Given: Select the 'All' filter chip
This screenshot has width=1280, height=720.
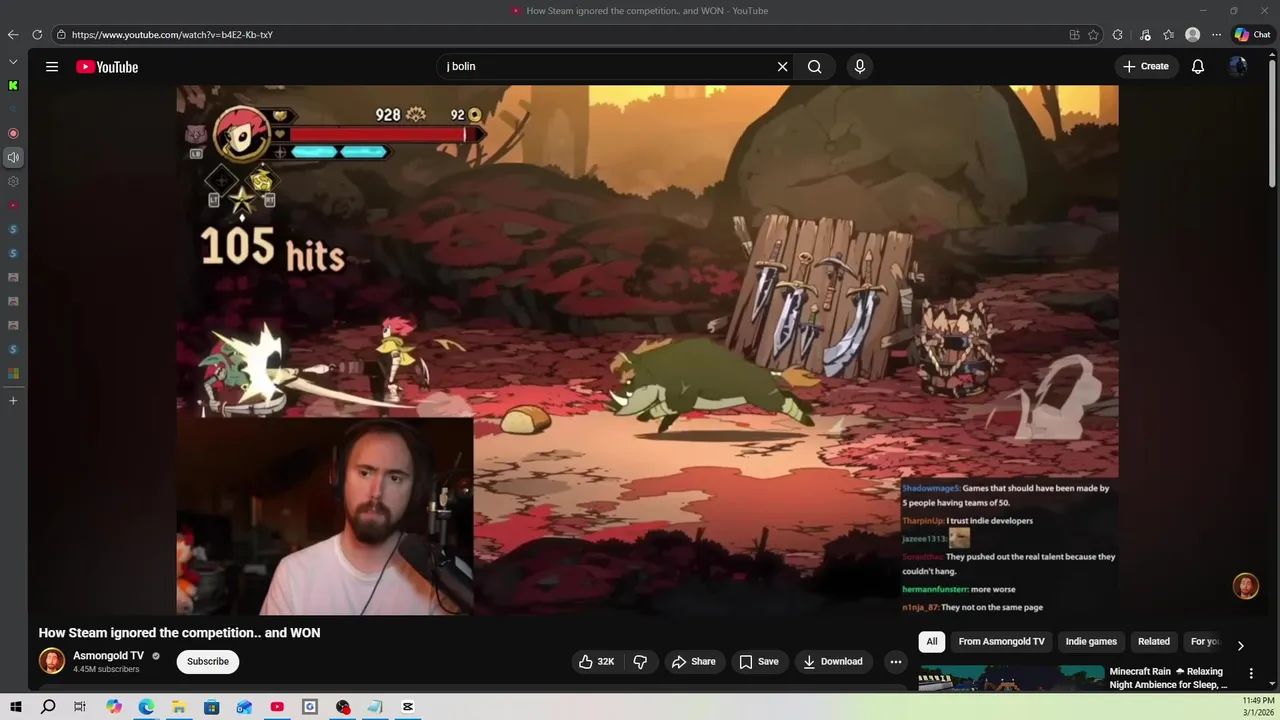Looking at the screenshot, I should tap(932, 642).
